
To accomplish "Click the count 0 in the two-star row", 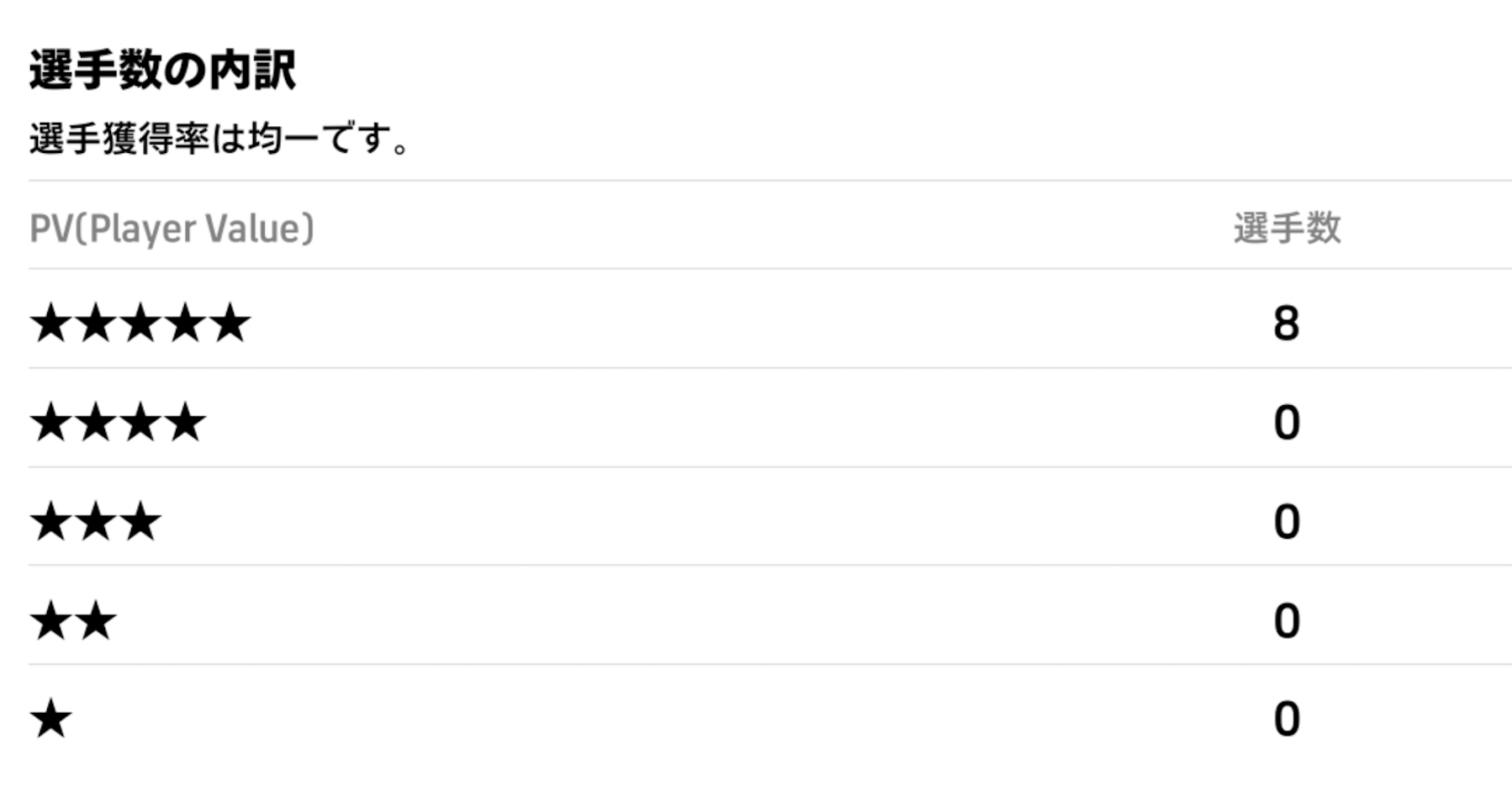I will pos(1286,621).
